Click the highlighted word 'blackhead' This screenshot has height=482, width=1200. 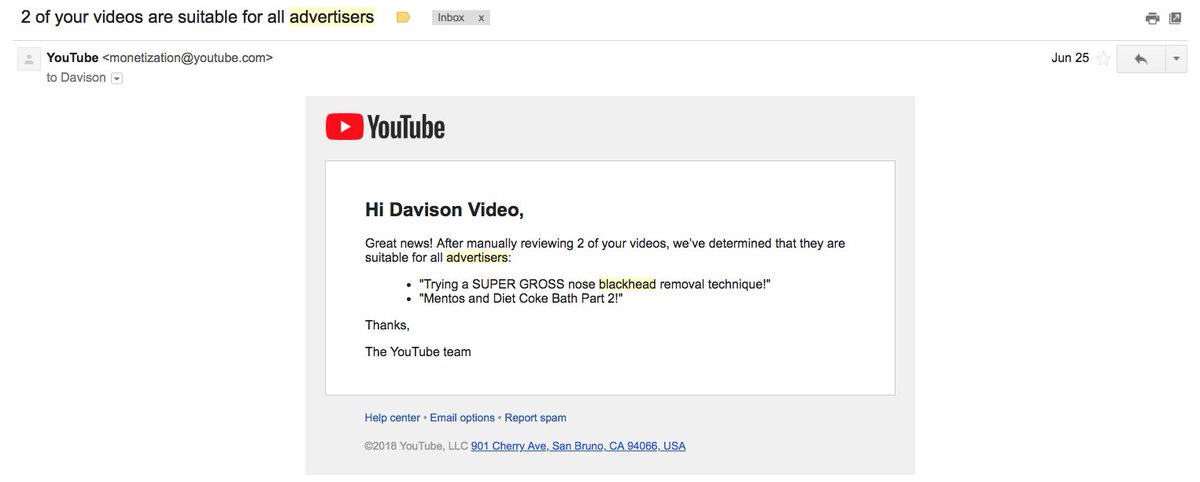[627, 285]
